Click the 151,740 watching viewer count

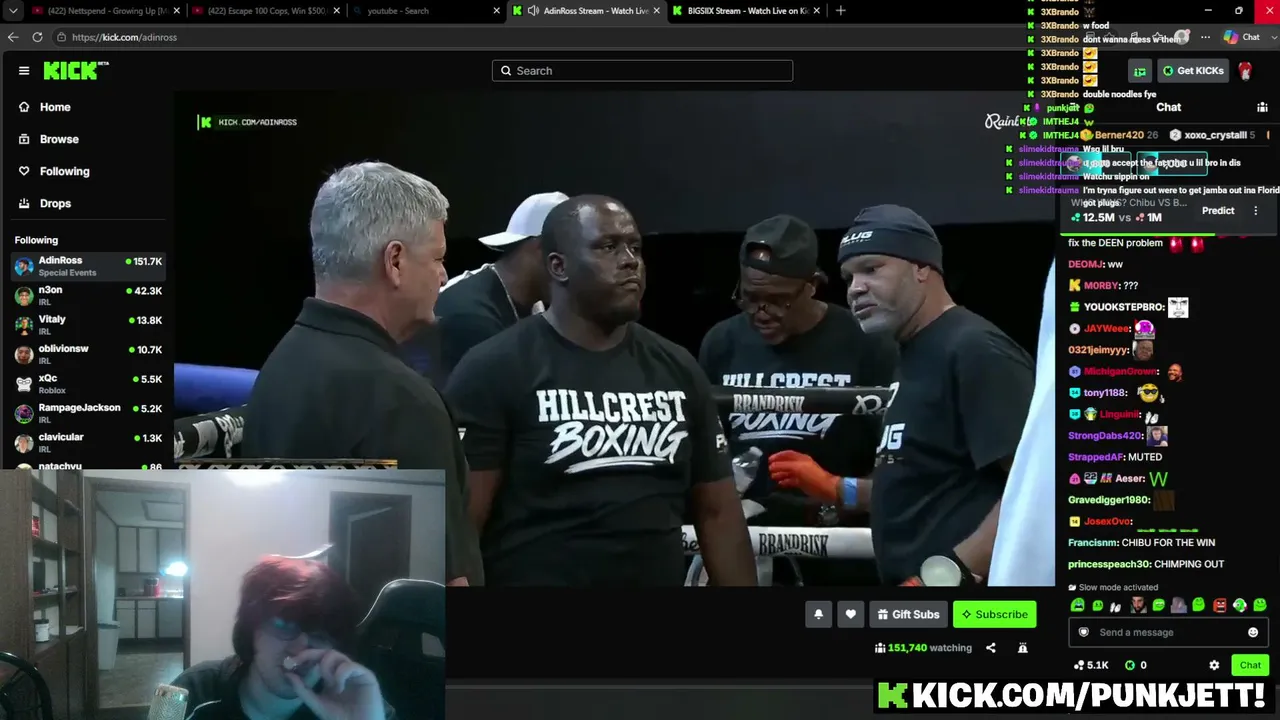click(923, 648)
